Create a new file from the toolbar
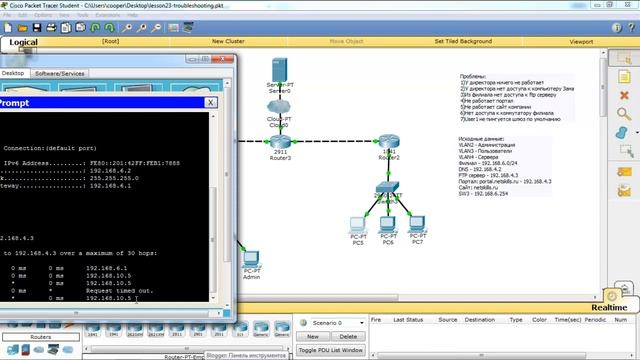The width and height of the screenshot is (640, 360). tap(8, 28)
